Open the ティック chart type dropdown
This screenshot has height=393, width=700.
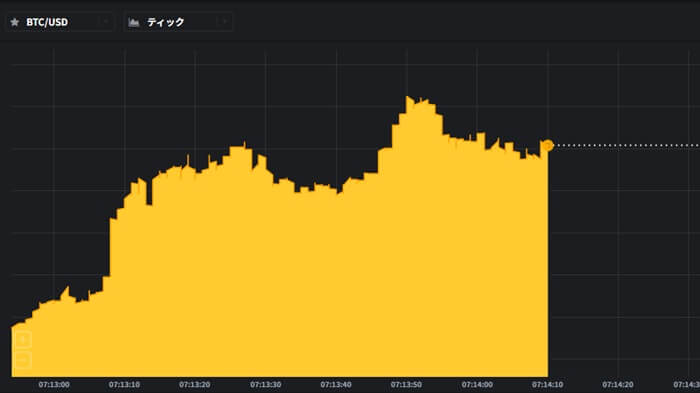pyautogui.click(x=178, y=22)
